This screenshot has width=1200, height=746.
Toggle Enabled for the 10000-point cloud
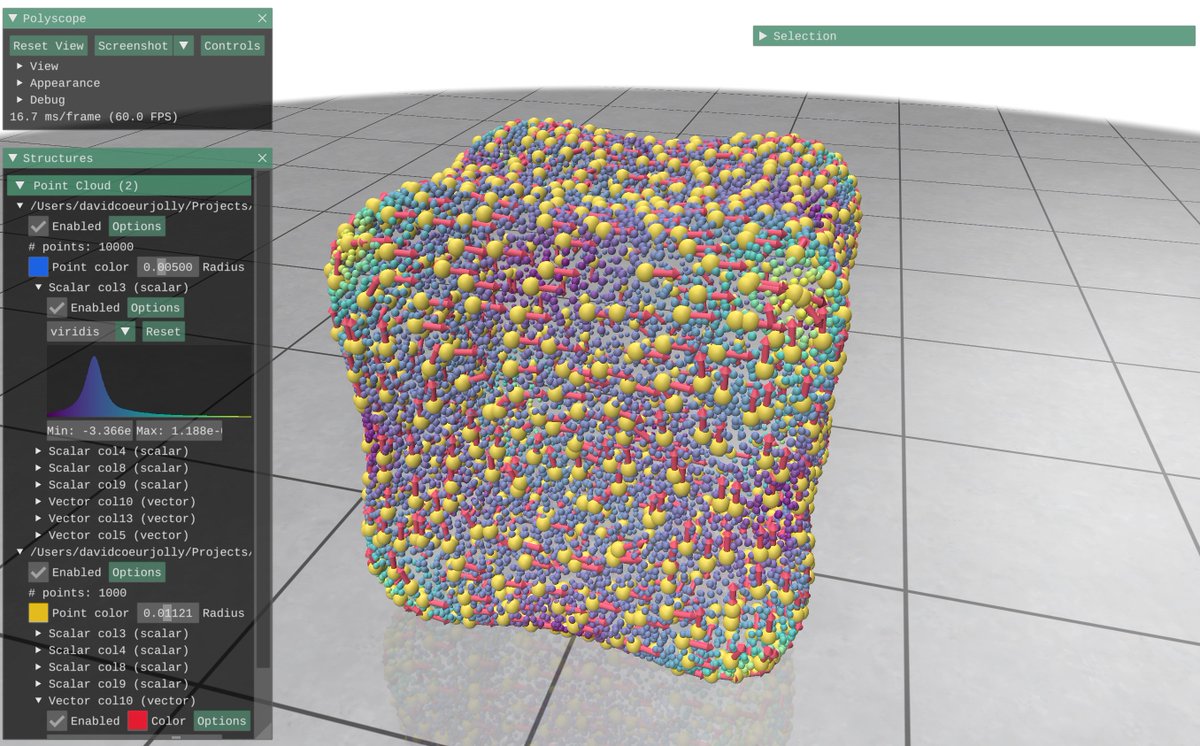[38, 227]
